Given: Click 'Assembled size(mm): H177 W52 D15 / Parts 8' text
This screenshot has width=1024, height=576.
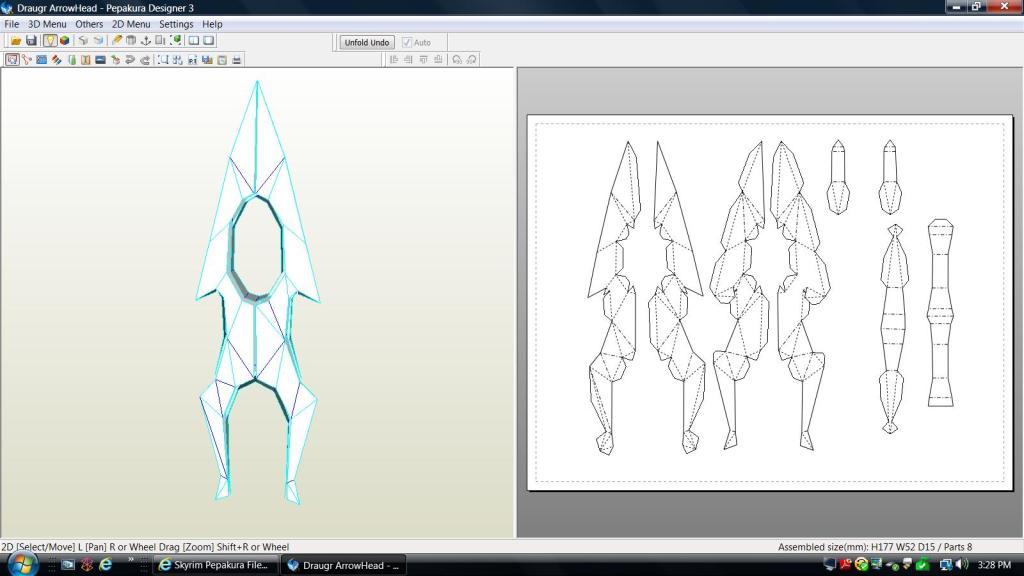Looking at the screenshot, I should (x=874, y=547).
